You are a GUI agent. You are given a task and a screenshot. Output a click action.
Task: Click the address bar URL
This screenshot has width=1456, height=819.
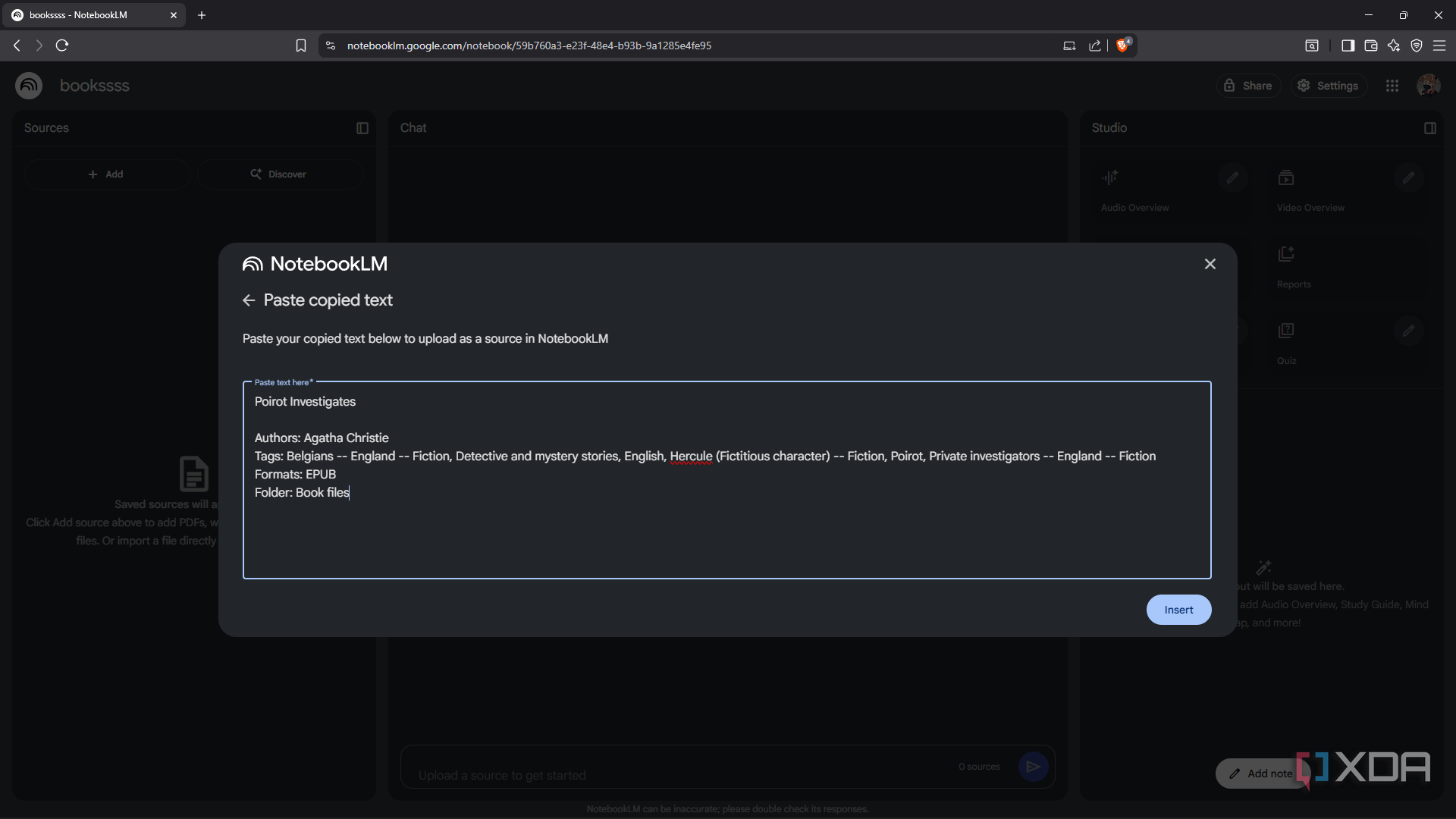529,45
